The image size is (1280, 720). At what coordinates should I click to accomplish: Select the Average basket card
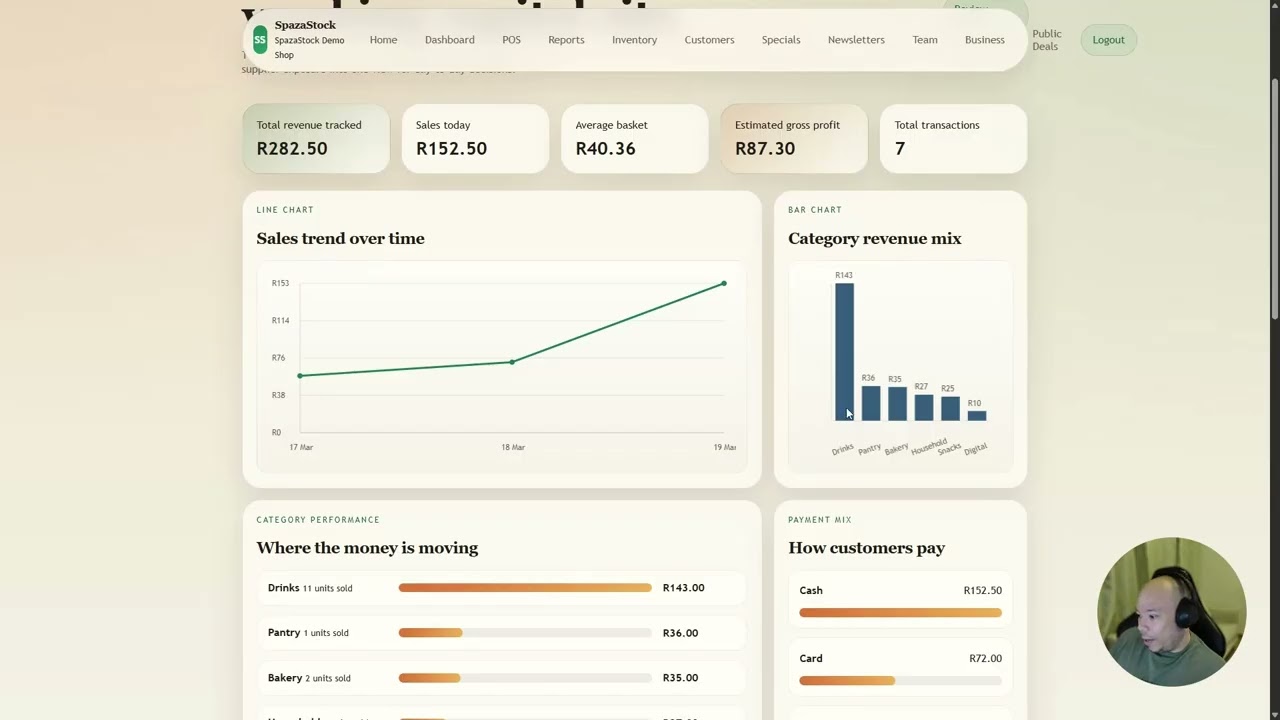[x=635, y=138]
